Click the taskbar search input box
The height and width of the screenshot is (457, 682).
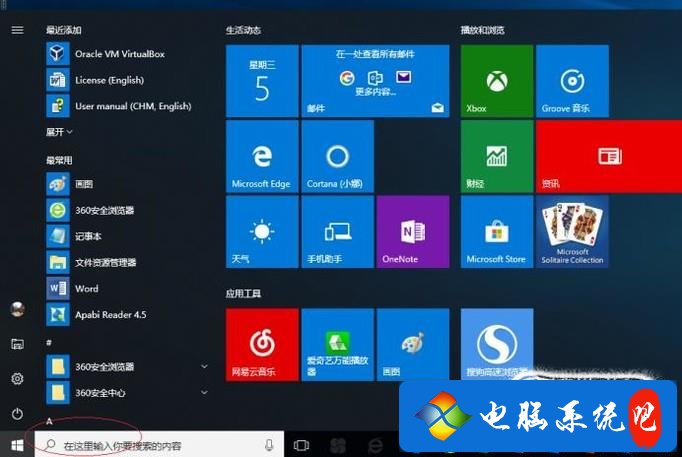(x=159, y=444)
